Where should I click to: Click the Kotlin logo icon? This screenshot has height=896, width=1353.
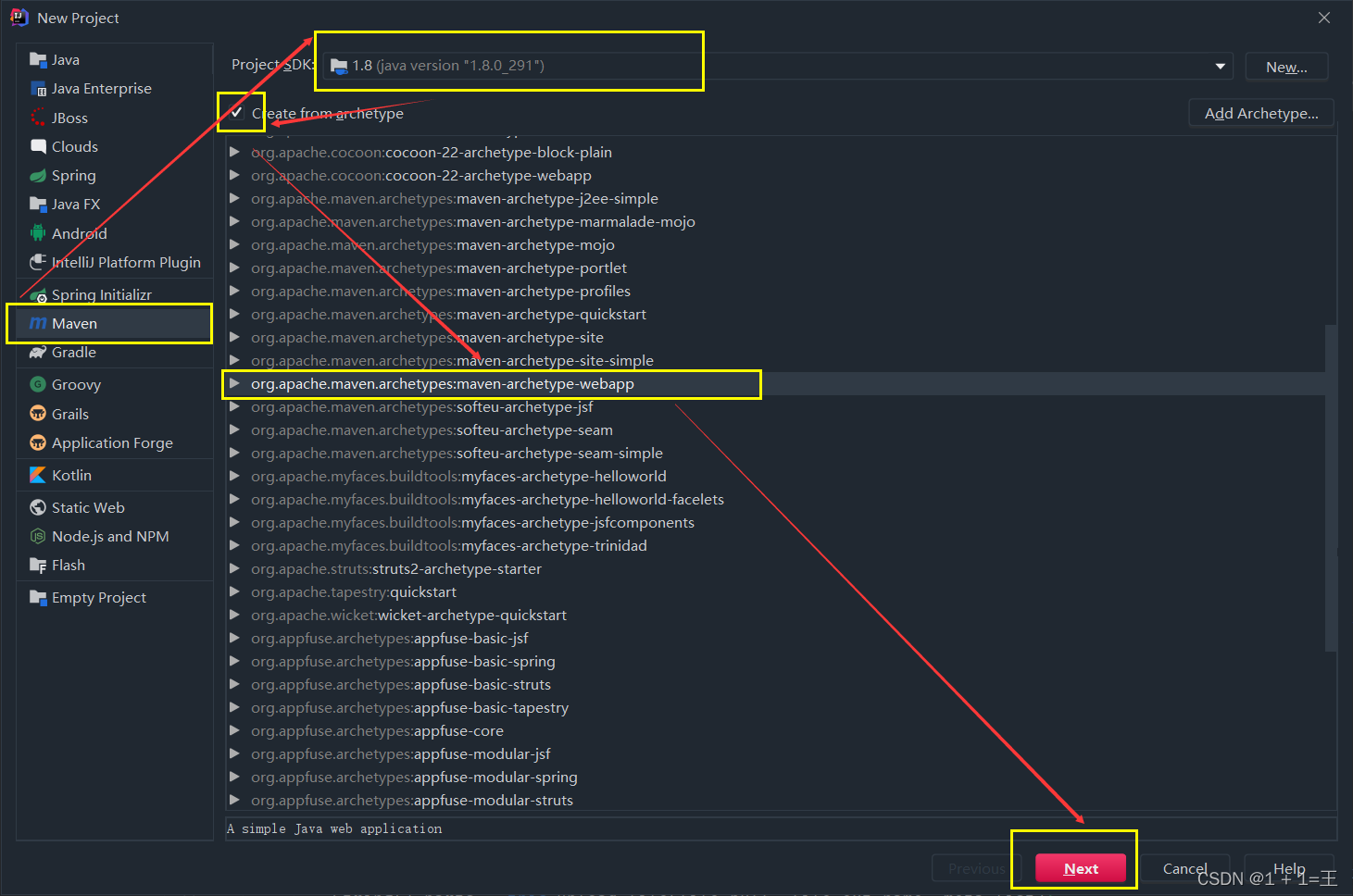[38, 475]
